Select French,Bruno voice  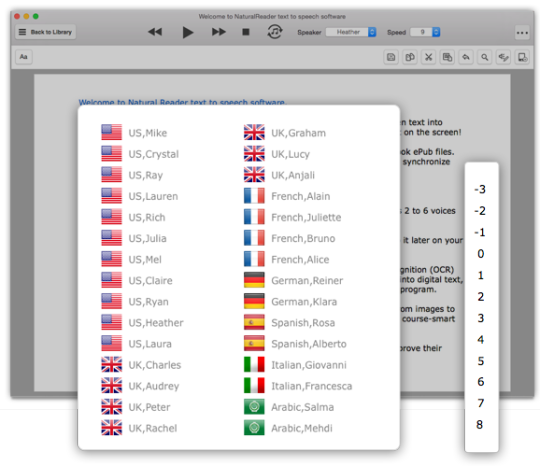click(x=290, y=238)
